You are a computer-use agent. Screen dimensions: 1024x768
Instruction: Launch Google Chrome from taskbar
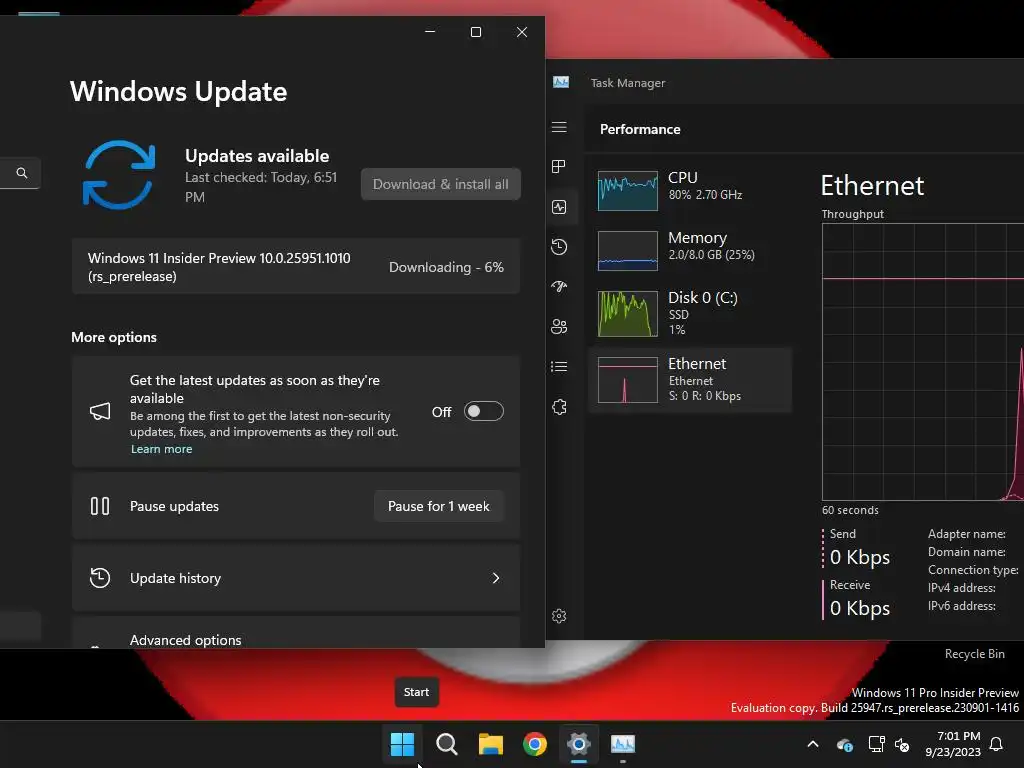(535, 744)
